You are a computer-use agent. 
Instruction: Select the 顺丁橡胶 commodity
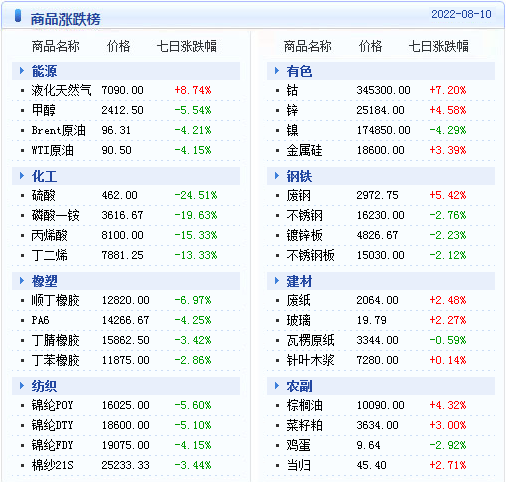pyautogui.click(x=56, y=300)
